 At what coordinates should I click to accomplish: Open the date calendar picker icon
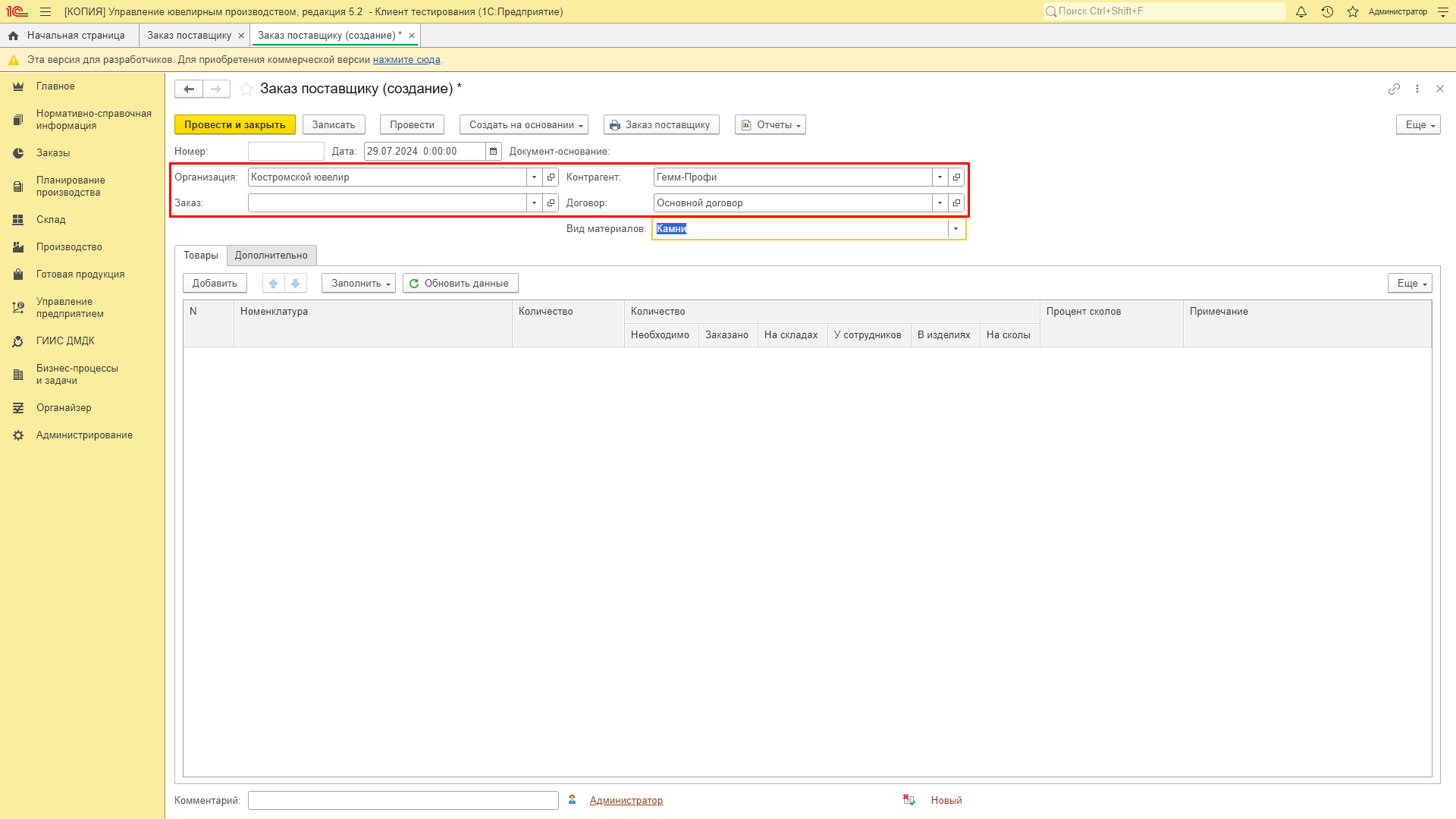tap(494, 151)
